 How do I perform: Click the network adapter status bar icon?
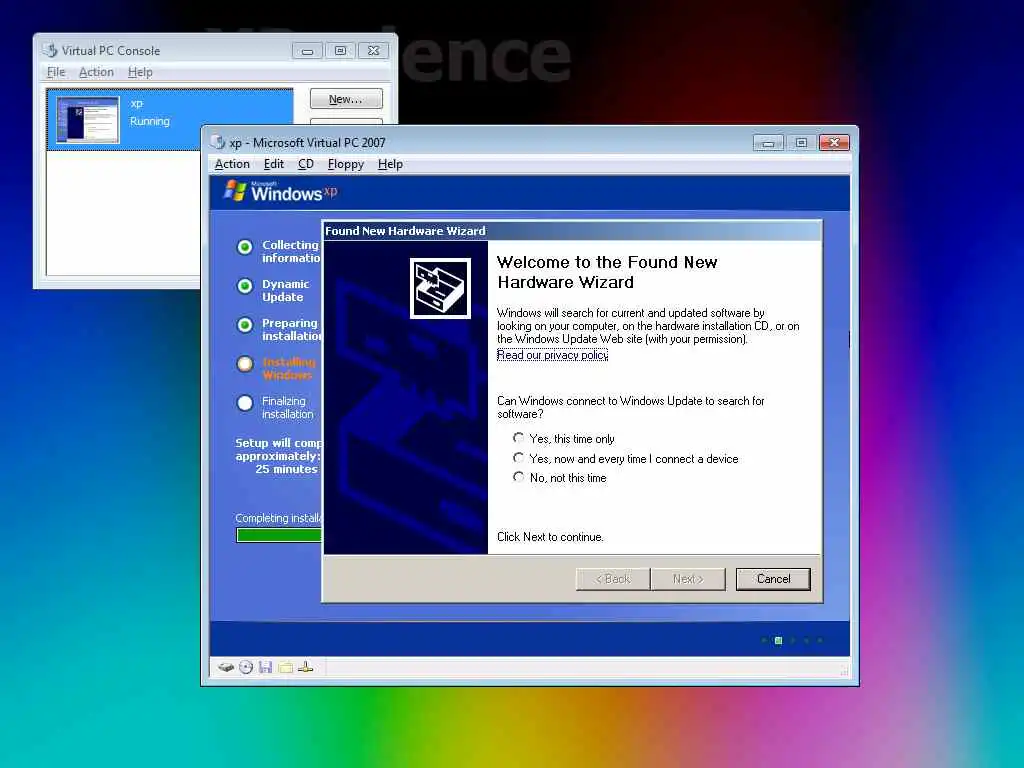tap(306, 667)
